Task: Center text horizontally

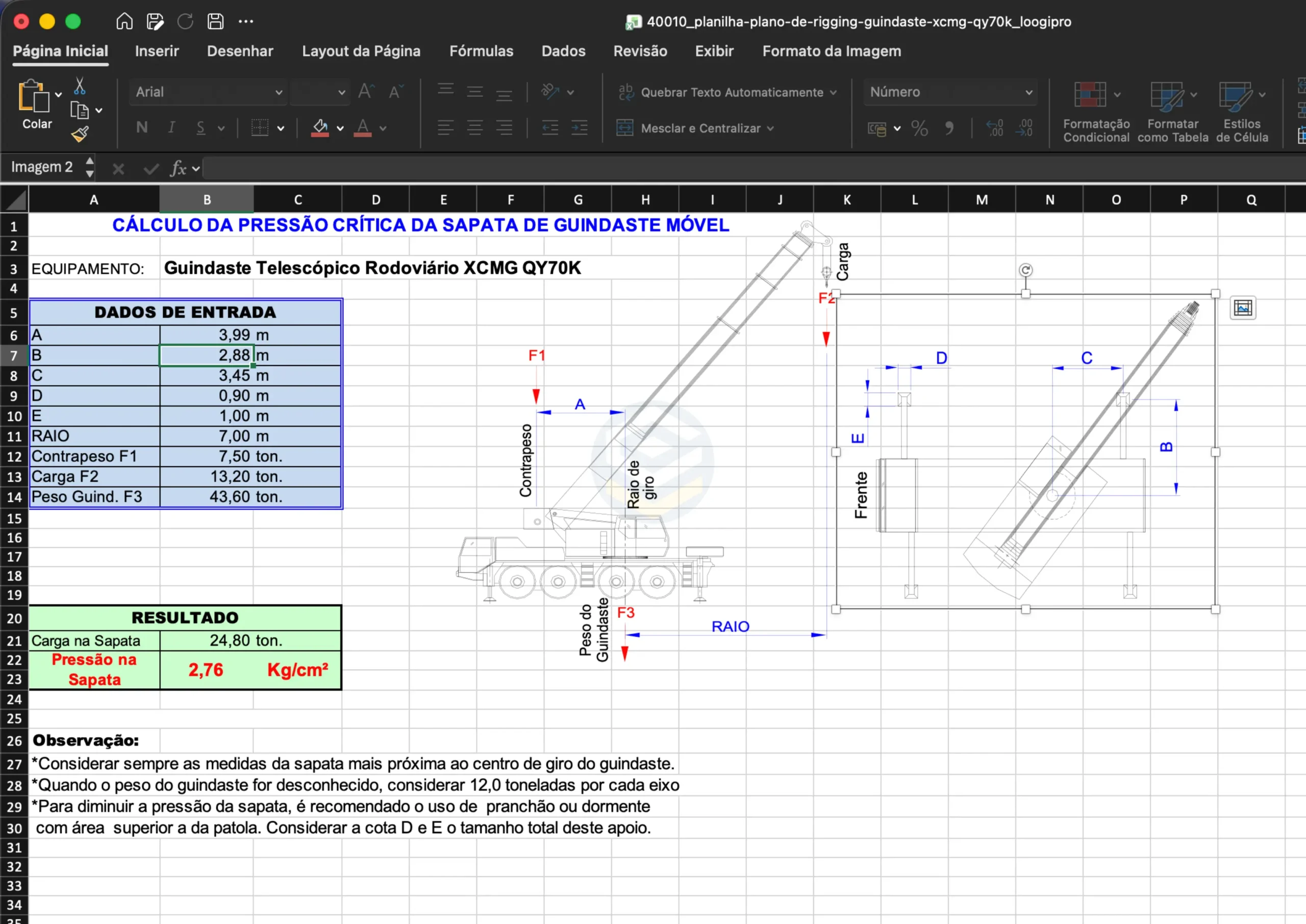Action: pos(475,128)
